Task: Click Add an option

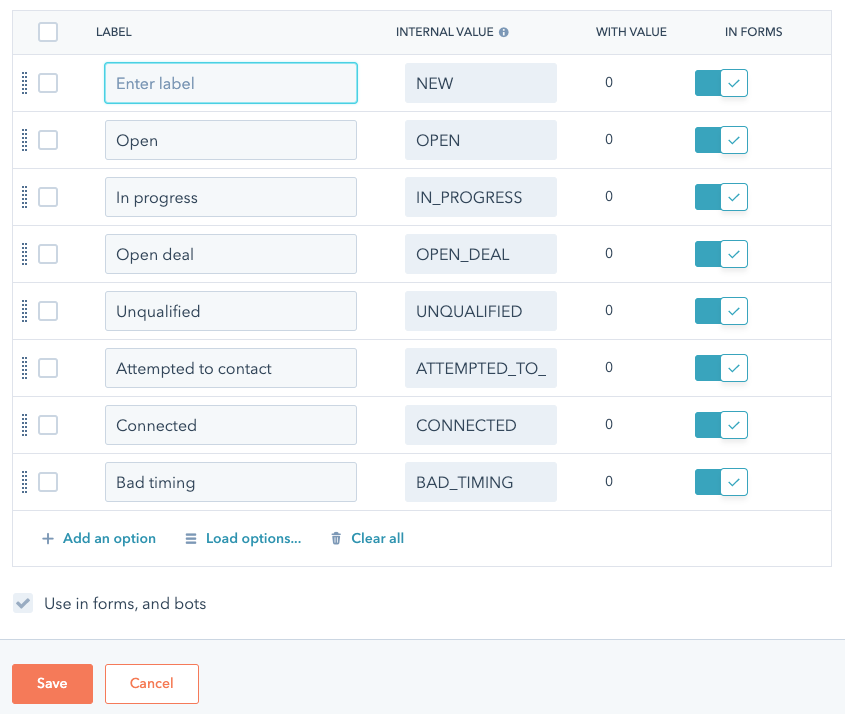Action: click(108, 538)
